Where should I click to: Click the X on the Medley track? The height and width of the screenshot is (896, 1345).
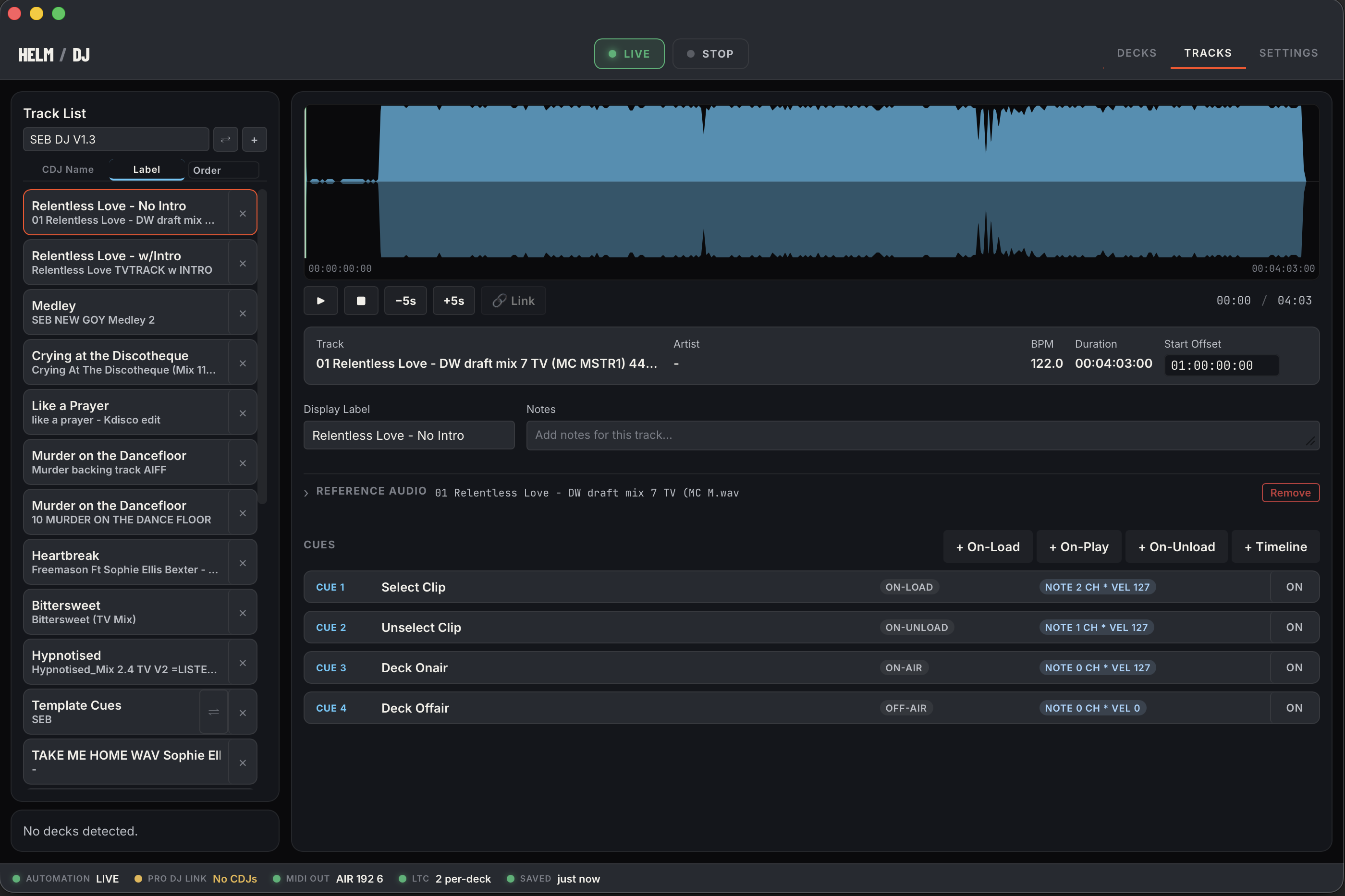click(x=243, y=313)
